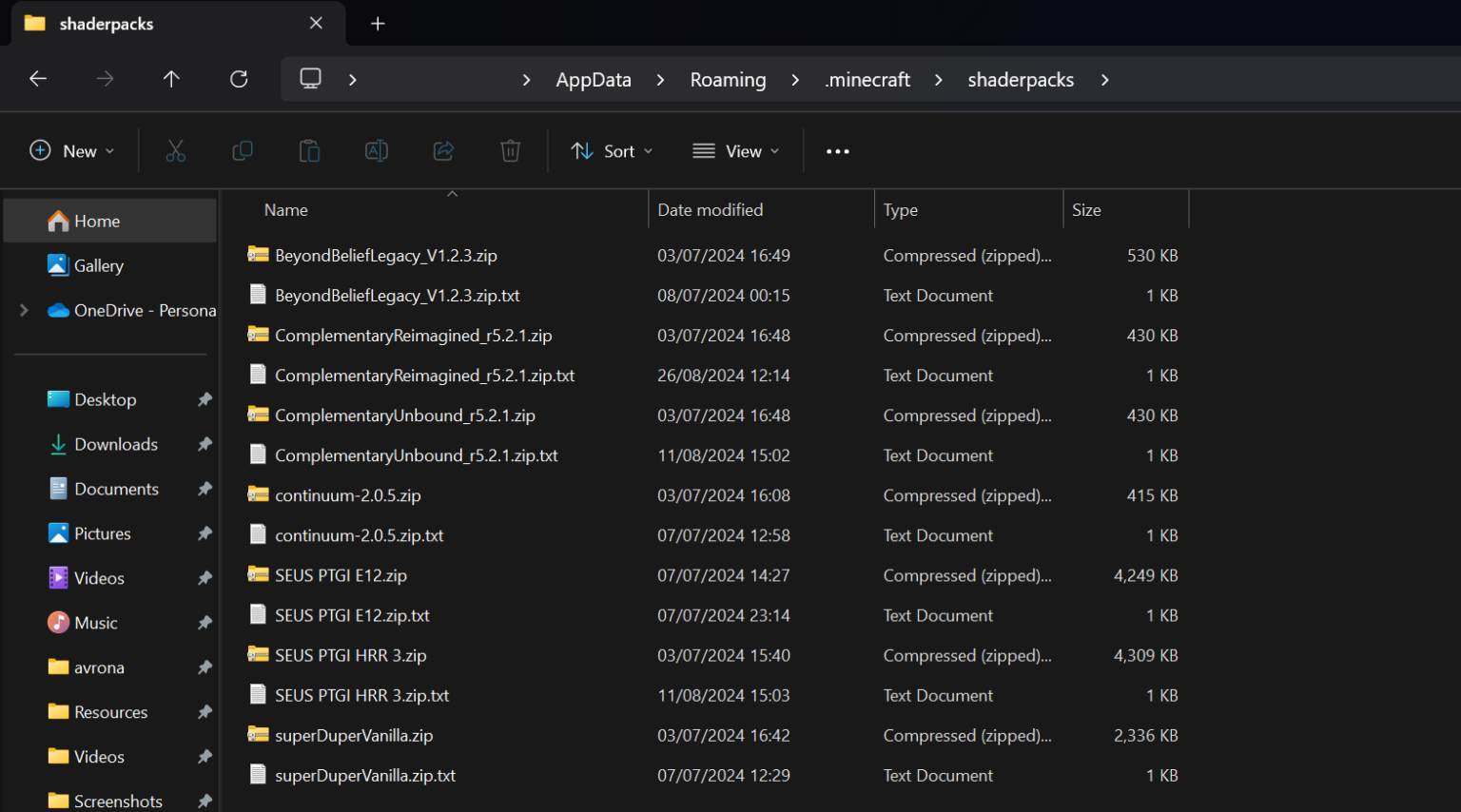
Task: Click the Rename icon in toolbar
Action: click(377, 151)
